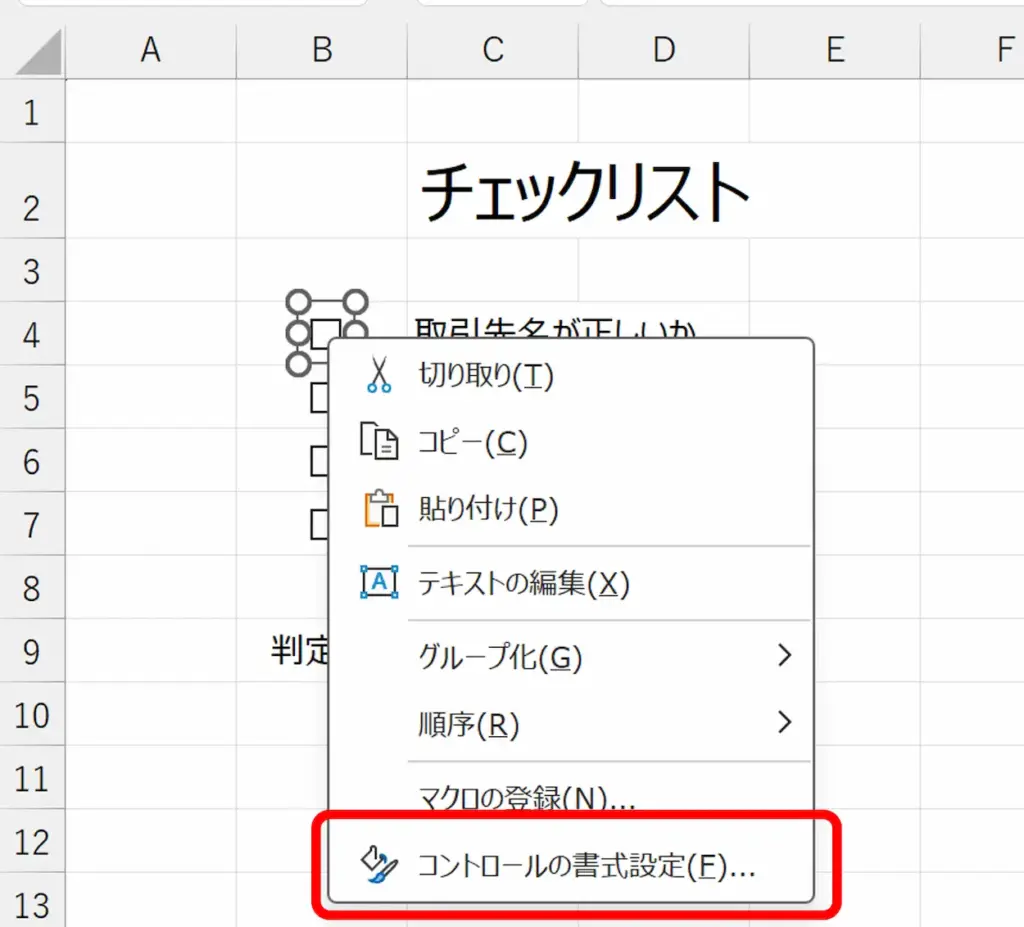Select column header D
Image resolution: width=1024 pixels, height=927 pixels.
(x=663, y=50)
